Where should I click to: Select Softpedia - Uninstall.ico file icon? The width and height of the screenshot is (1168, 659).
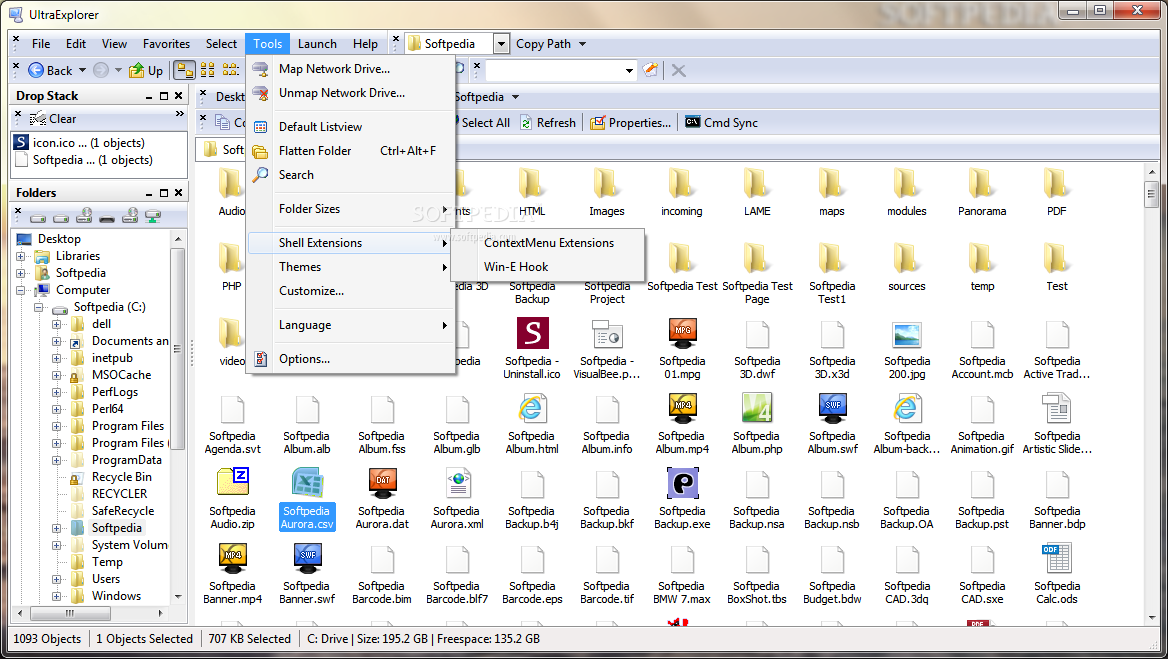tap(533, 333)
